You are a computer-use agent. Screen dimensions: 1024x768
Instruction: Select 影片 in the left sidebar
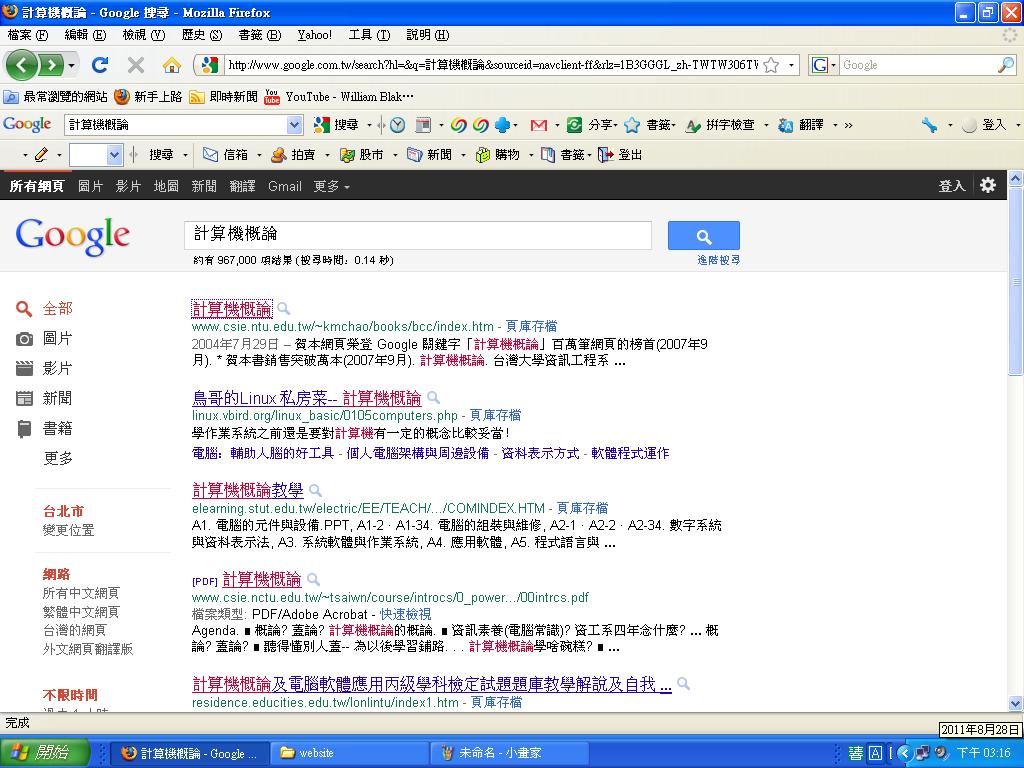[57, 368]
